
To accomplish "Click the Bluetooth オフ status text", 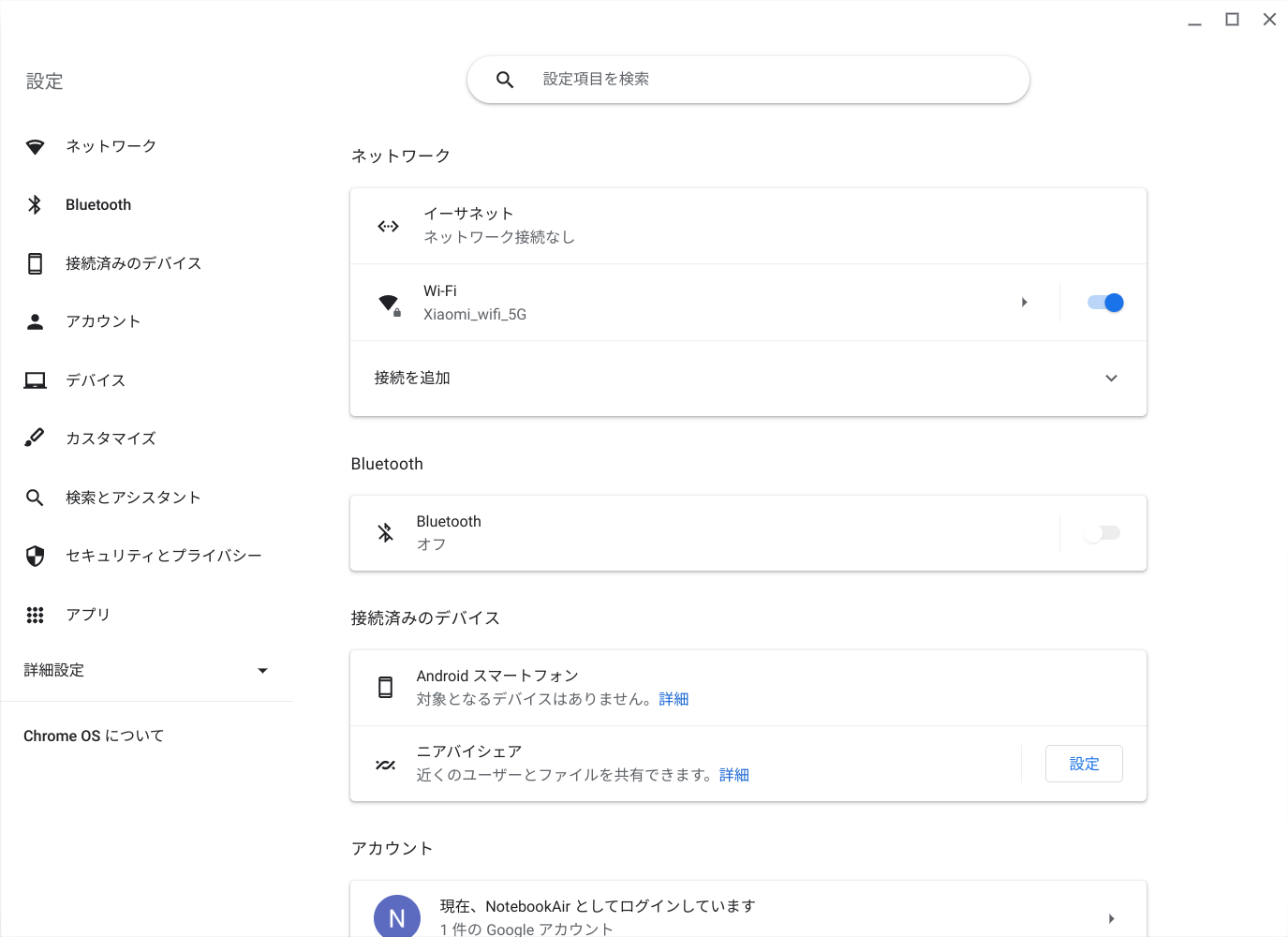I will (431, 544).
